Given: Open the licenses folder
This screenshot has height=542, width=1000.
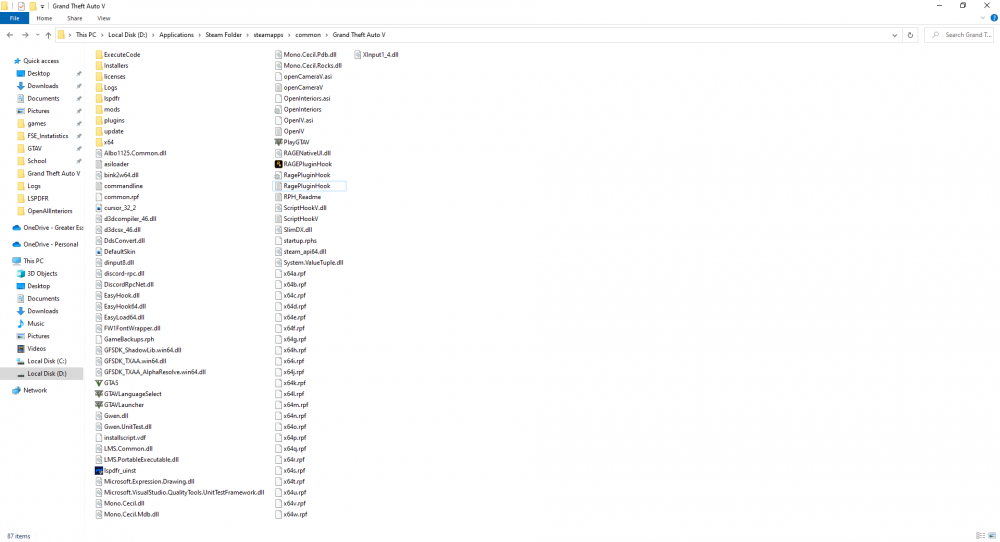Looking at the screenshot, I should pos(110,77).
